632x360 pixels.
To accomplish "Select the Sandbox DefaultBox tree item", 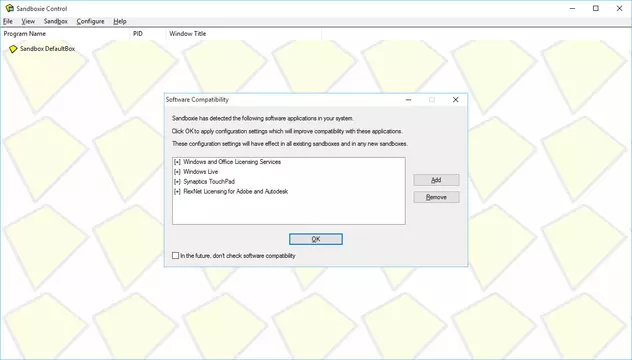I will coord(47,49).
